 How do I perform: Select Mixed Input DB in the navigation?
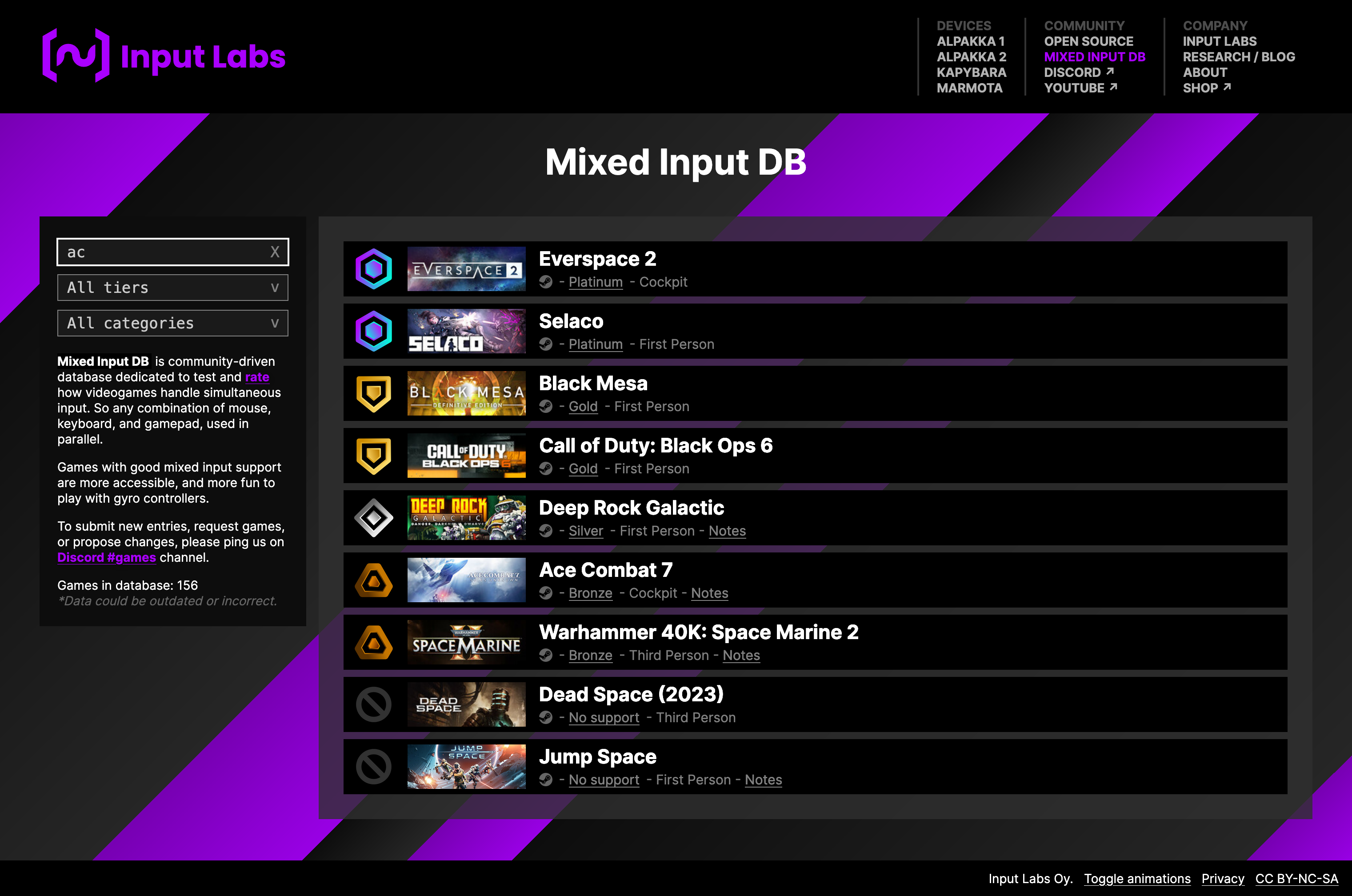click(x=1094, y=56)
